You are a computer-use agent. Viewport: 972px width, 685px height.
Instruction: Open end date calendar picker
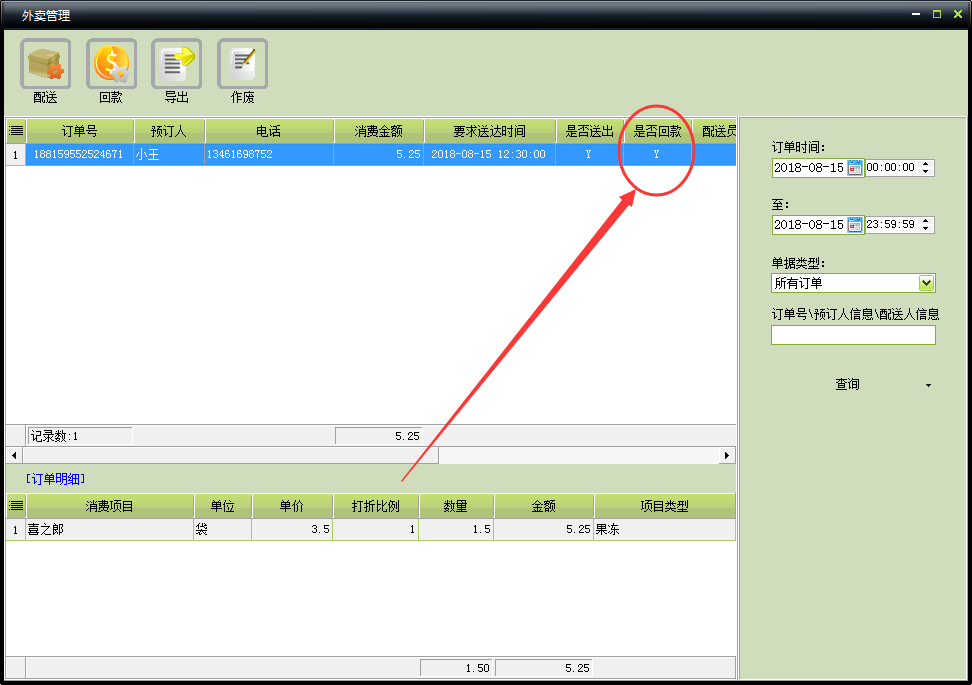[x=855, y=224]
